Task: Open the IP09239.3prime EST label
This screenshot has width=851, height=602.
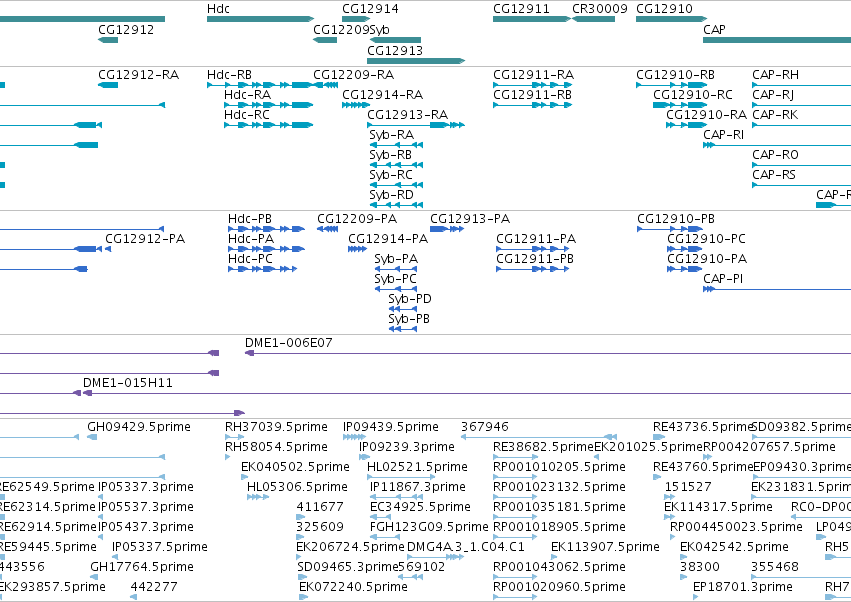Action: pos(407,447)
